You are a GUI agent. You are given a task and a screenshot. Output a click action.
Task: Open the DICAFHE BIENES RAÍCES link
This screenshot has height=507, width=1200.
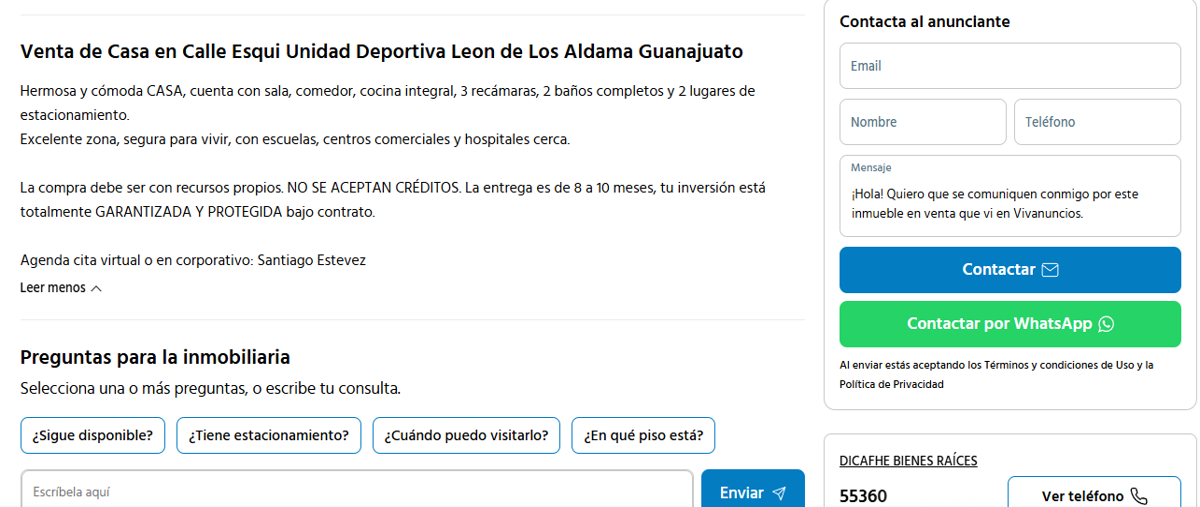click(x=908, y=461)
